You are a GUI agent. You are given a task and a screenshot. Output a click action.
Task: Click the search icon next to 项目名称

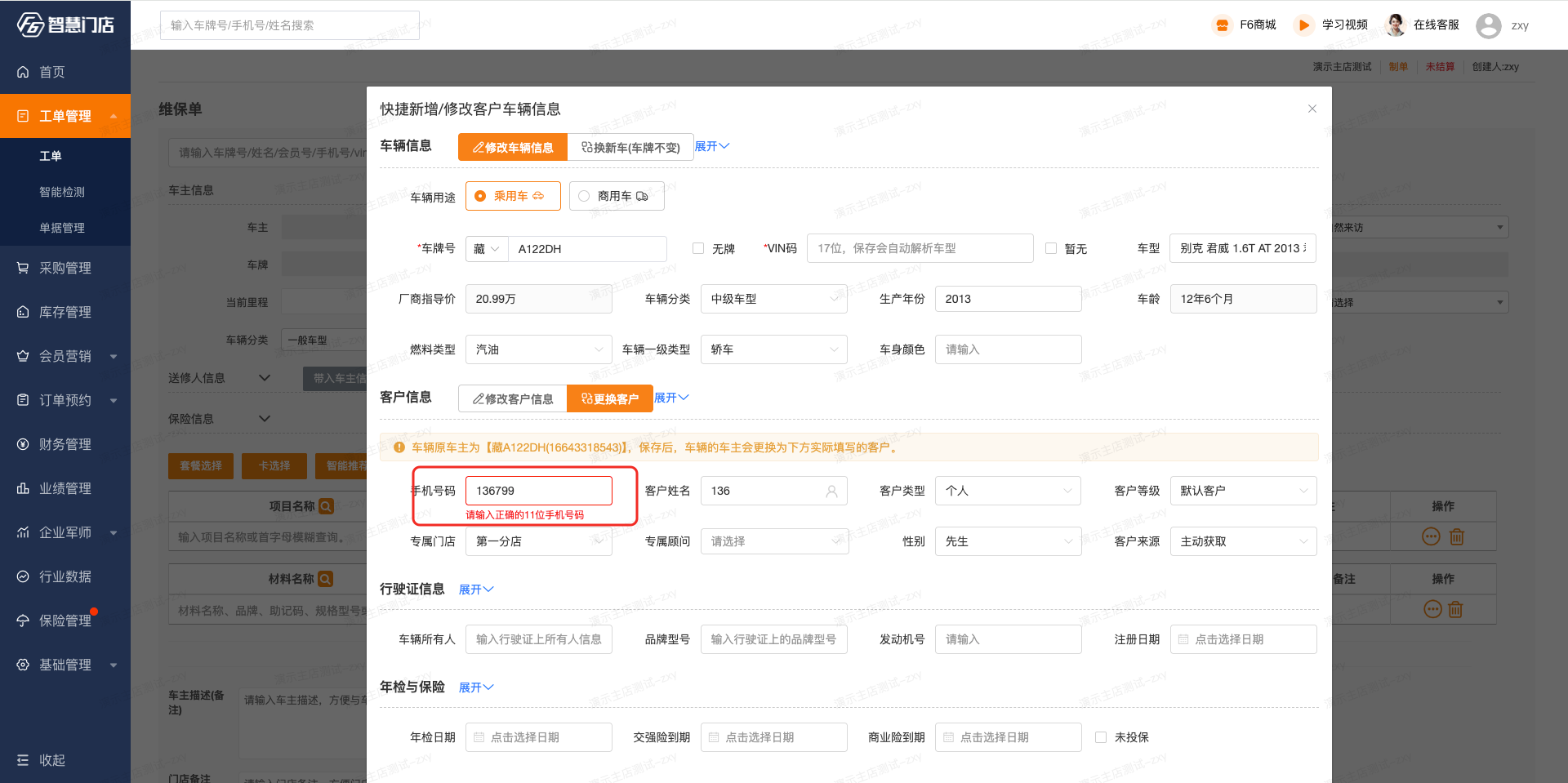coord(326,506)
